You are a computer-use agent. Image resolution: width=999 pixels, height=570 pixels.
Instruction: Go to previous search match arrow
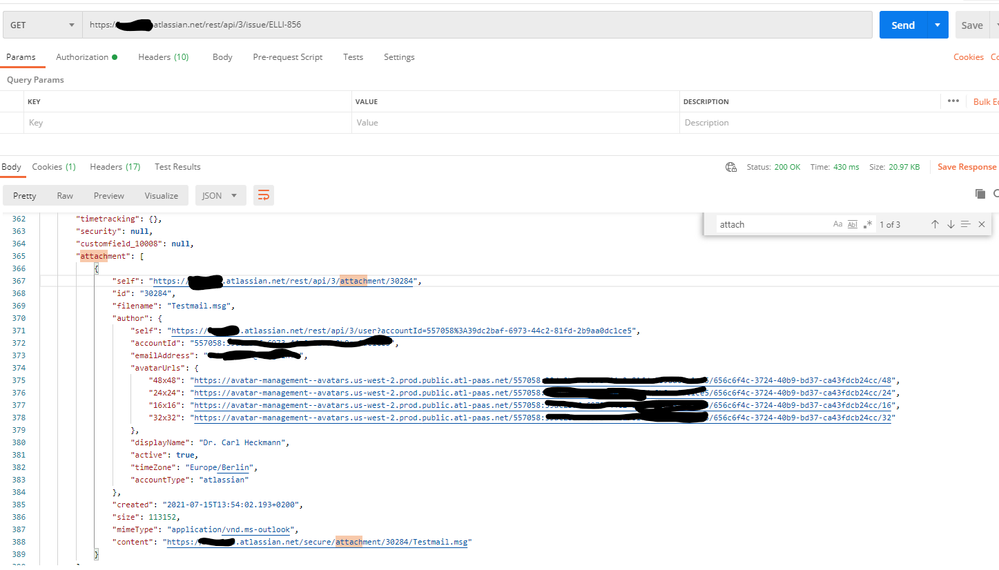pyautogui.click(x=935, y=224)
